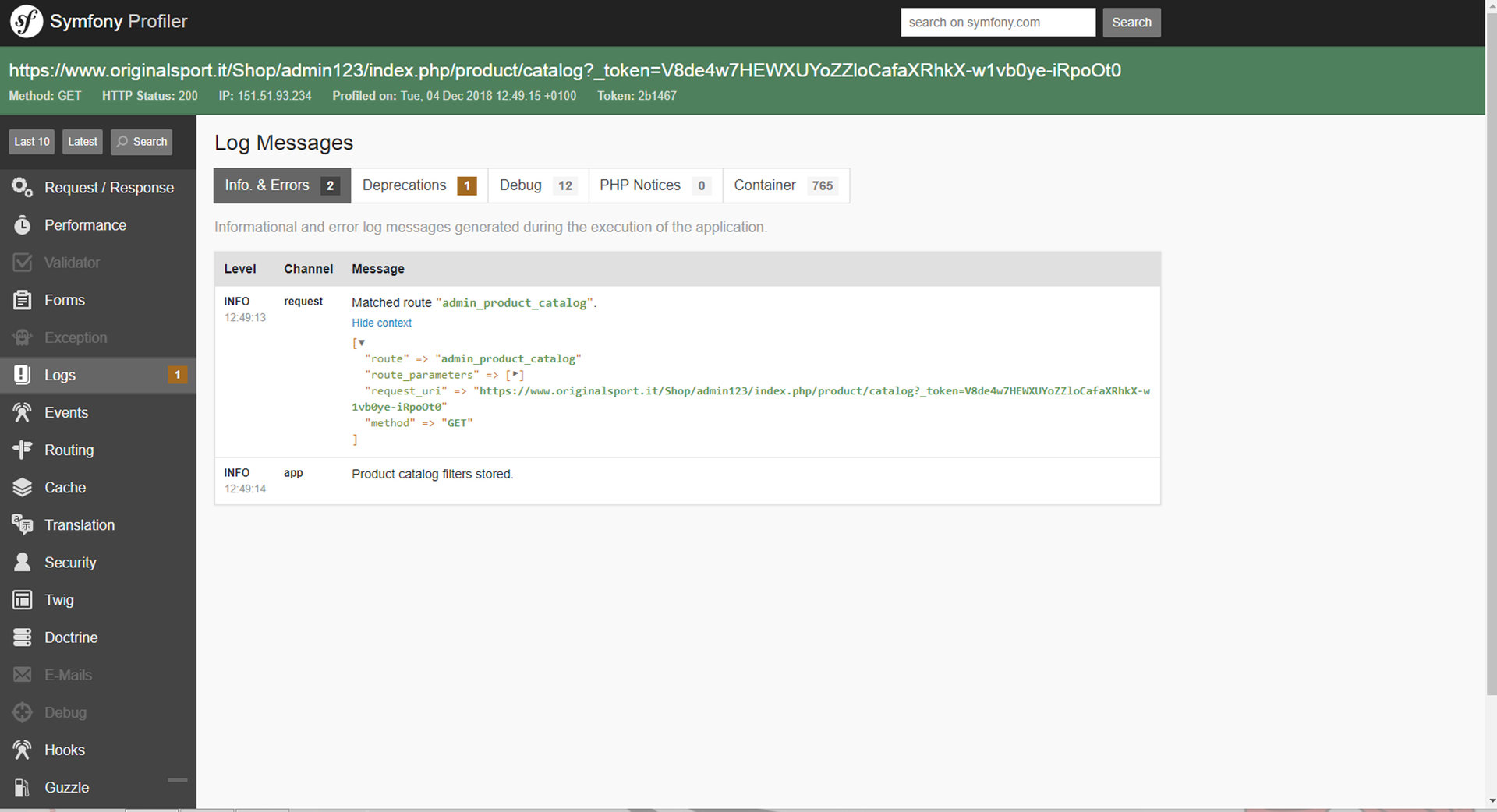Viewport: 1497px width, 812px height.
Task: Click the Guzzle icon in sidebar
Action: [22, 787]
